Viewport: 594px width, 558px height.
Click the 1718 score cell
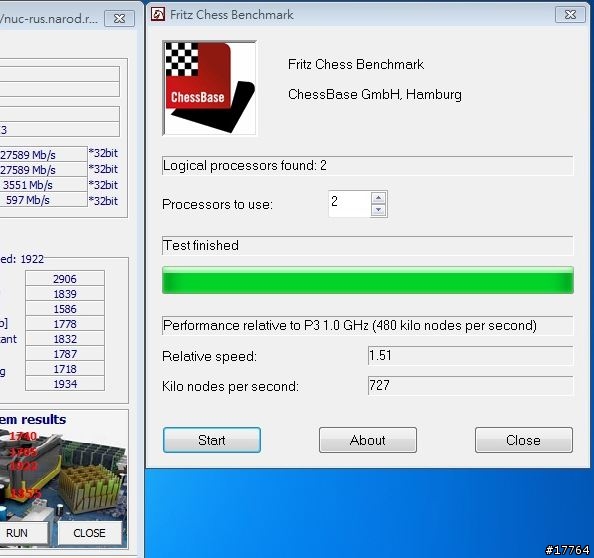[65, 369]
